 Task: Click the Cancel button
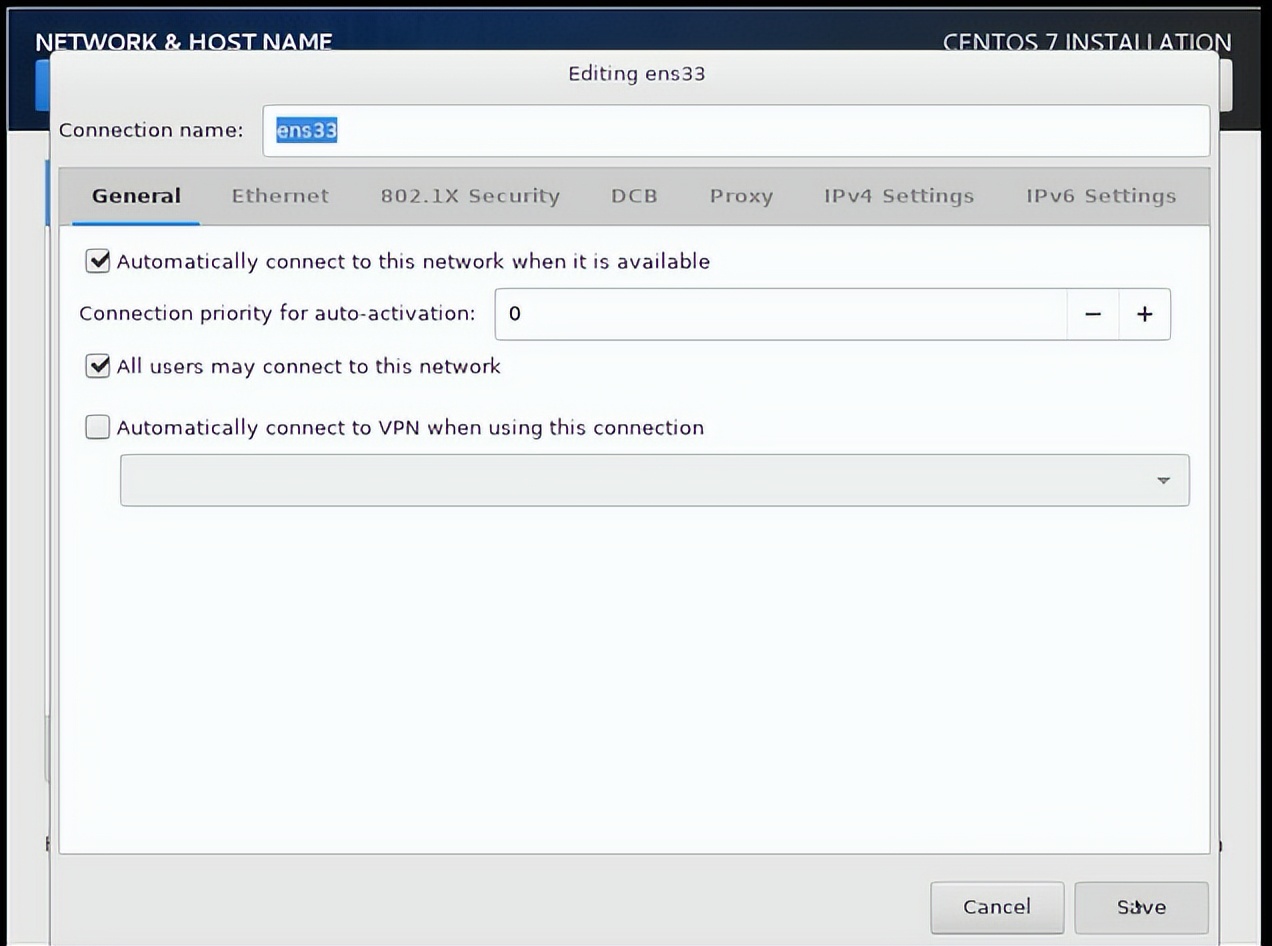pos(997,907)
